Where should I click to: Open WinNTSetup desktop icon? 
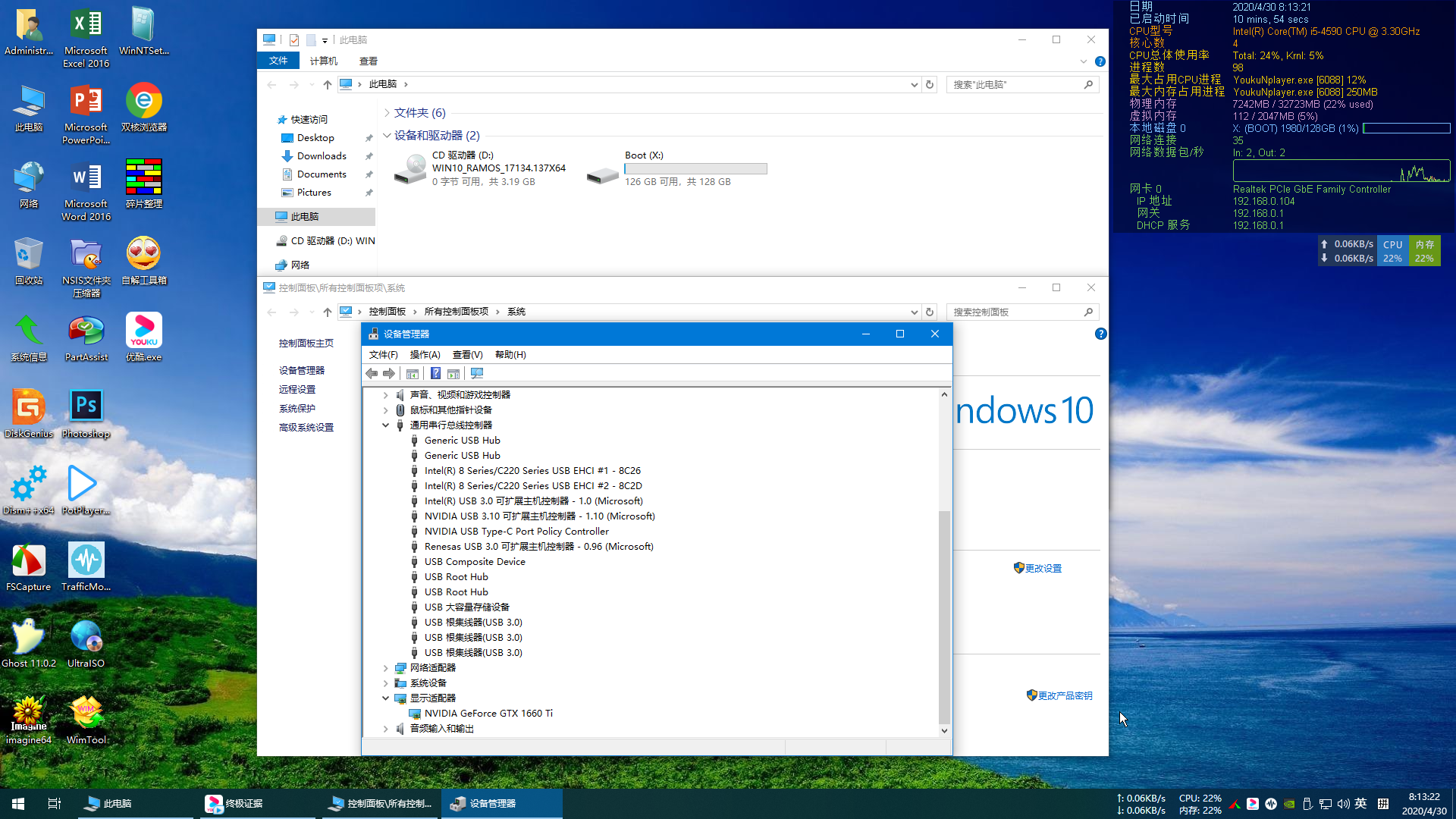coord(143,31)
